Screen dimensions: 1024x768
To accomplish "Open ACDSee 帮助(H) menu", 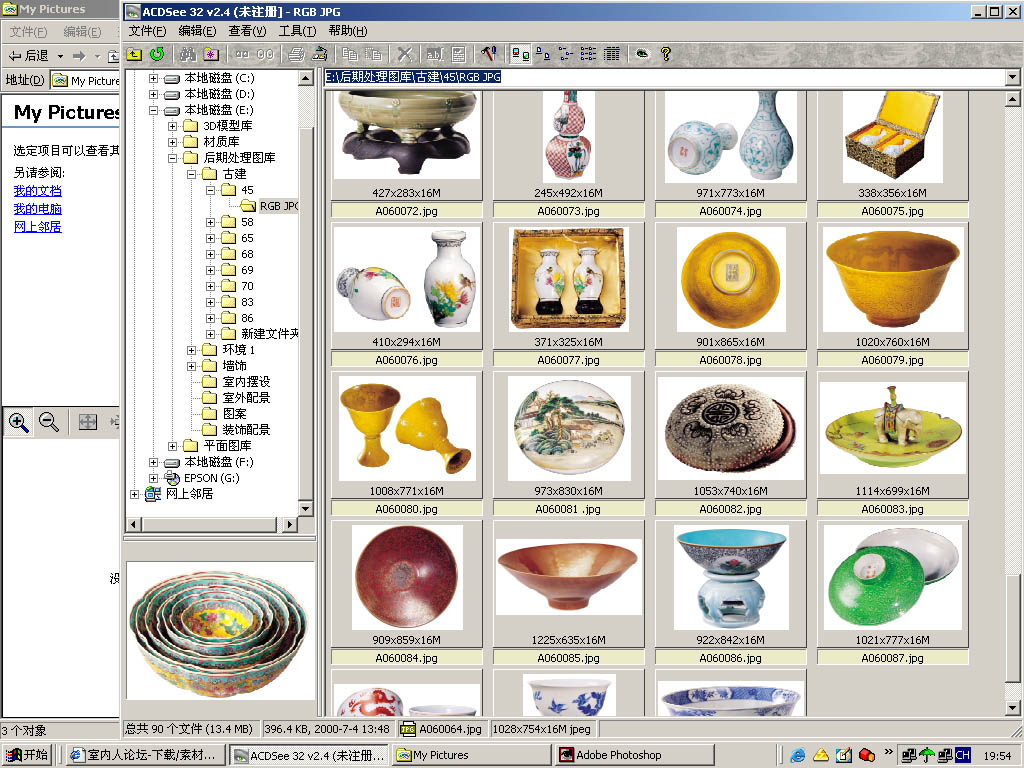I will (x=348, y=31).
